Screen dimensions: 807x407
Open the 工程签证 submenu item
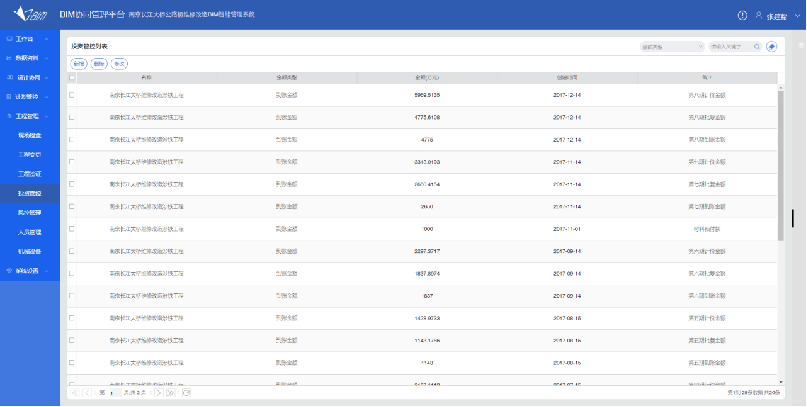click(30, 174)
